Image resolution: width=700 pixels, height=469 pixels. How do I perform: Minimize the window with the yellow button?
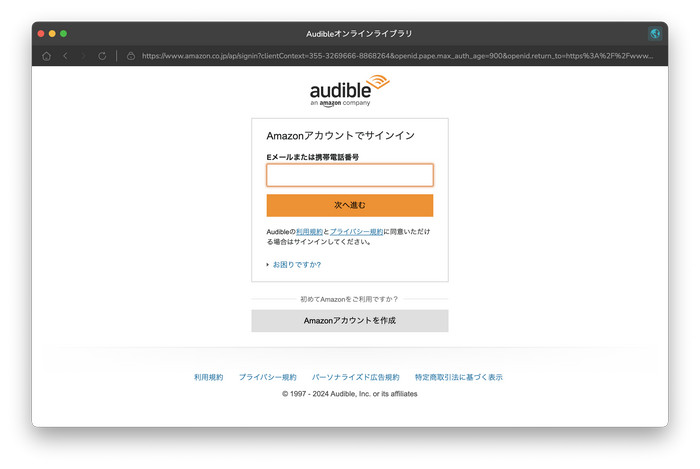click(52, 33)
